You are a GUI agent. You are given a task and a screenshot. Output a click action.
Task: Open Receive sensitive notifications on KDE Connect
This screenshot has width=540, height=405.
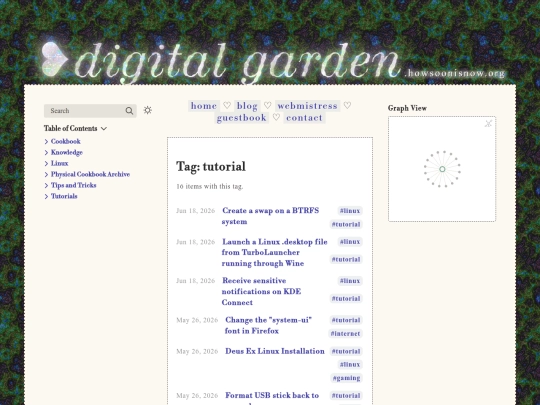pos(261,291)
